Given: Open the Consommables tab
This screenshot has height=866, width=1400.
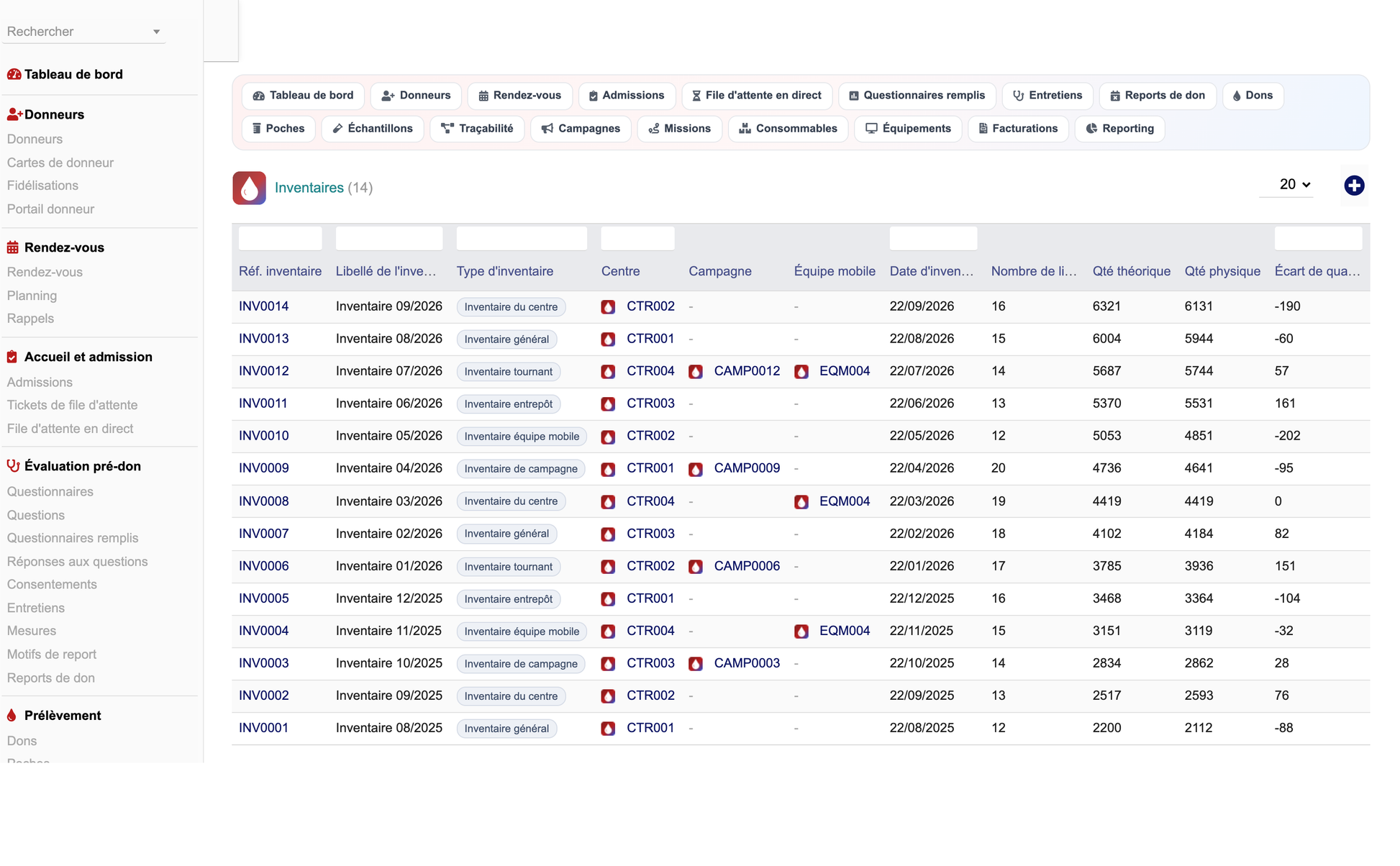Looking at the screenshot, I should click(788, 129).
